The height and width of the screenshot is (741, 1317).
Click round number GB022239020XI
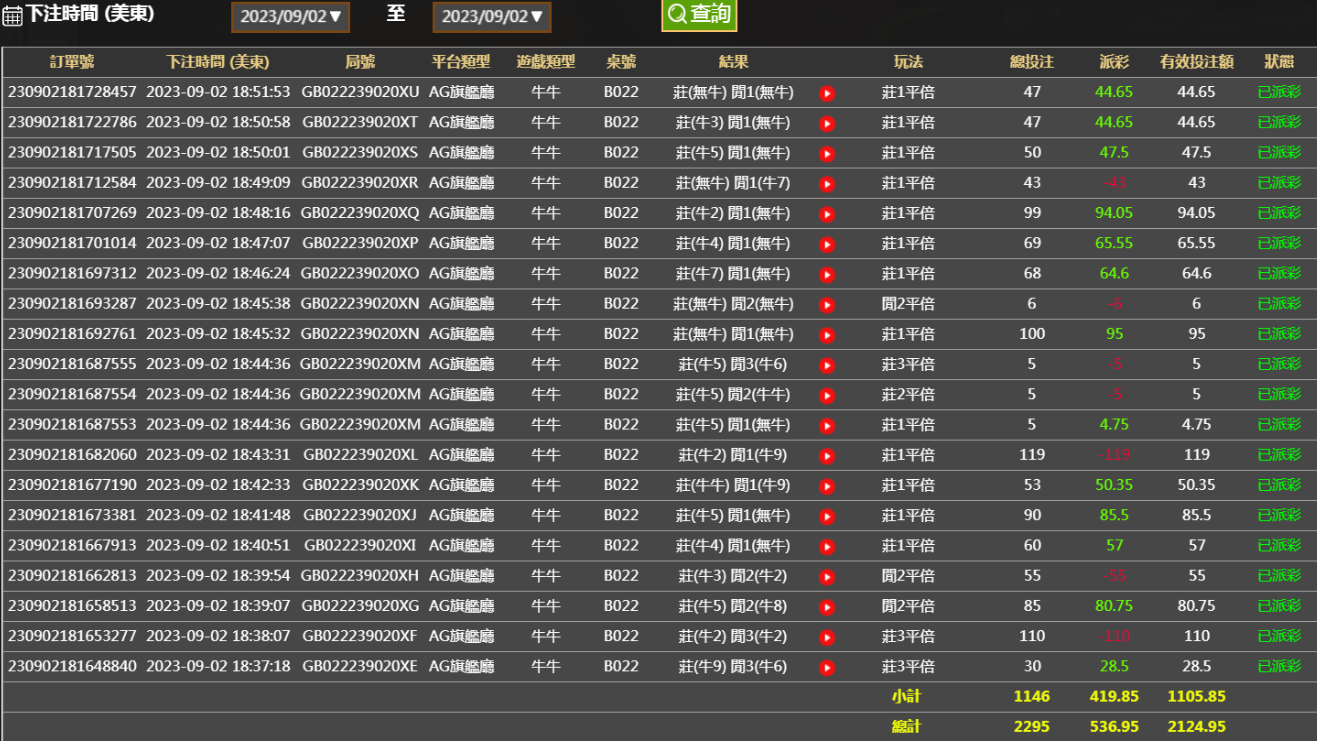(x=360, y=545)
